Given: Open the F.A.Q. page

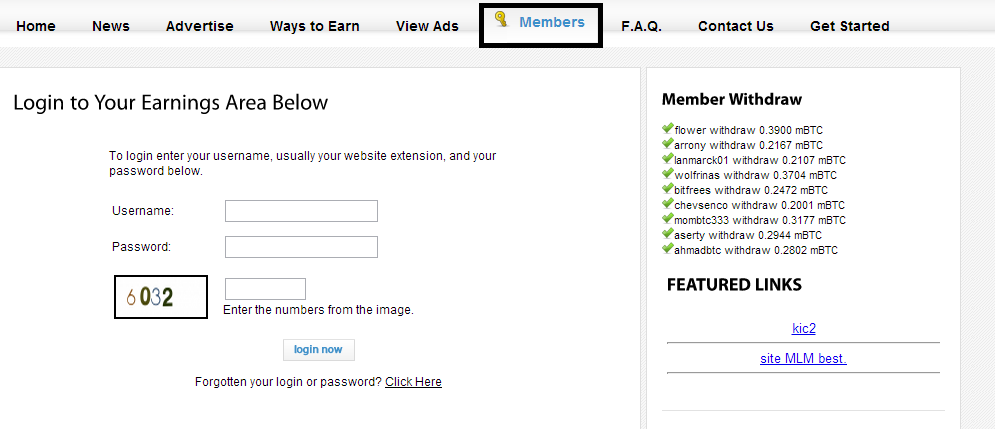Looking at the screenshot, I should click(642, 26).
